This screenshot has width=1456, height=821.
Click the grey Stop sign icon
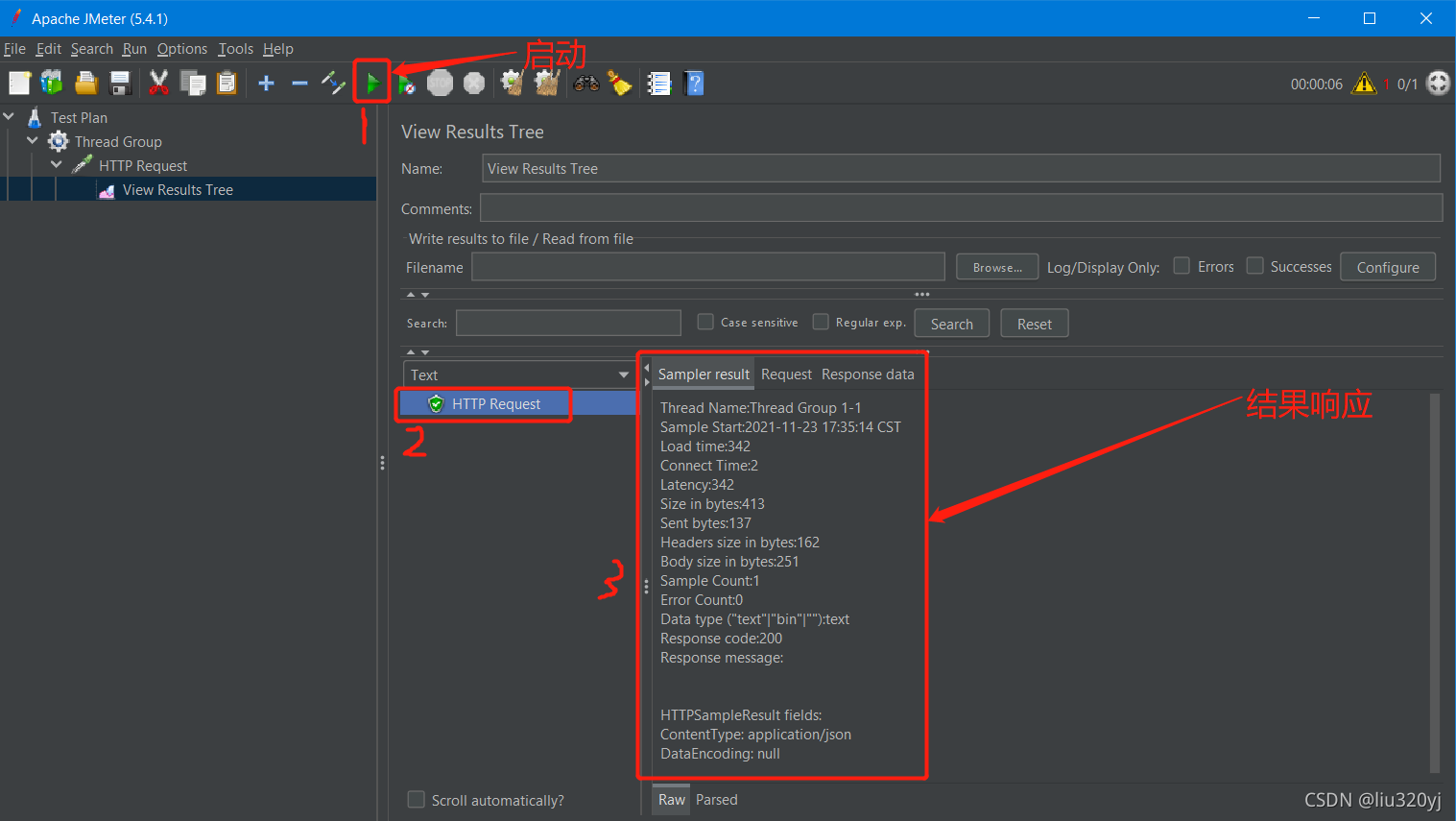coord(440,84)
